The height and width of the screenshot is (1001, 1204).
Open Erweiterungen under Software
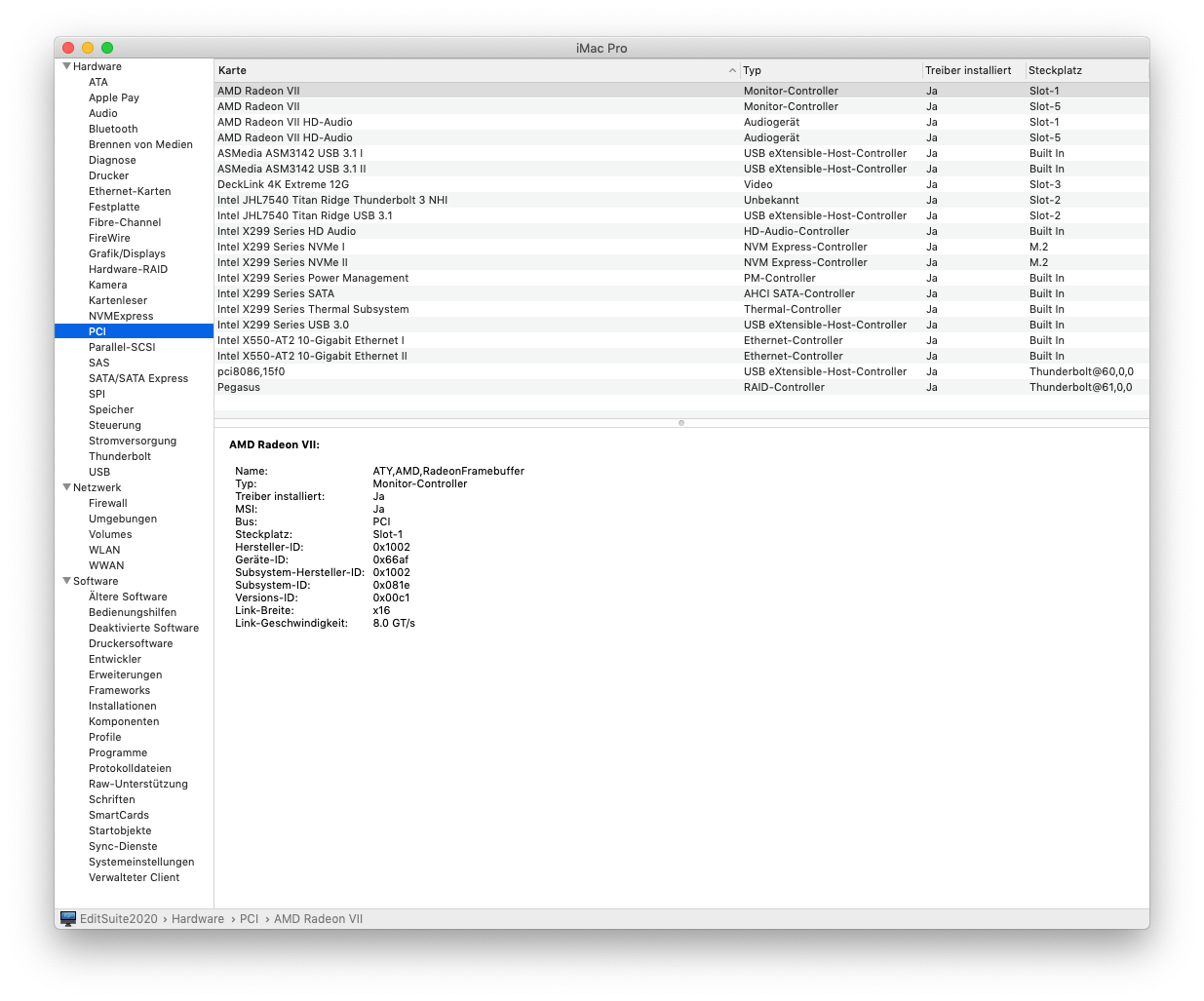click(126, 674)
